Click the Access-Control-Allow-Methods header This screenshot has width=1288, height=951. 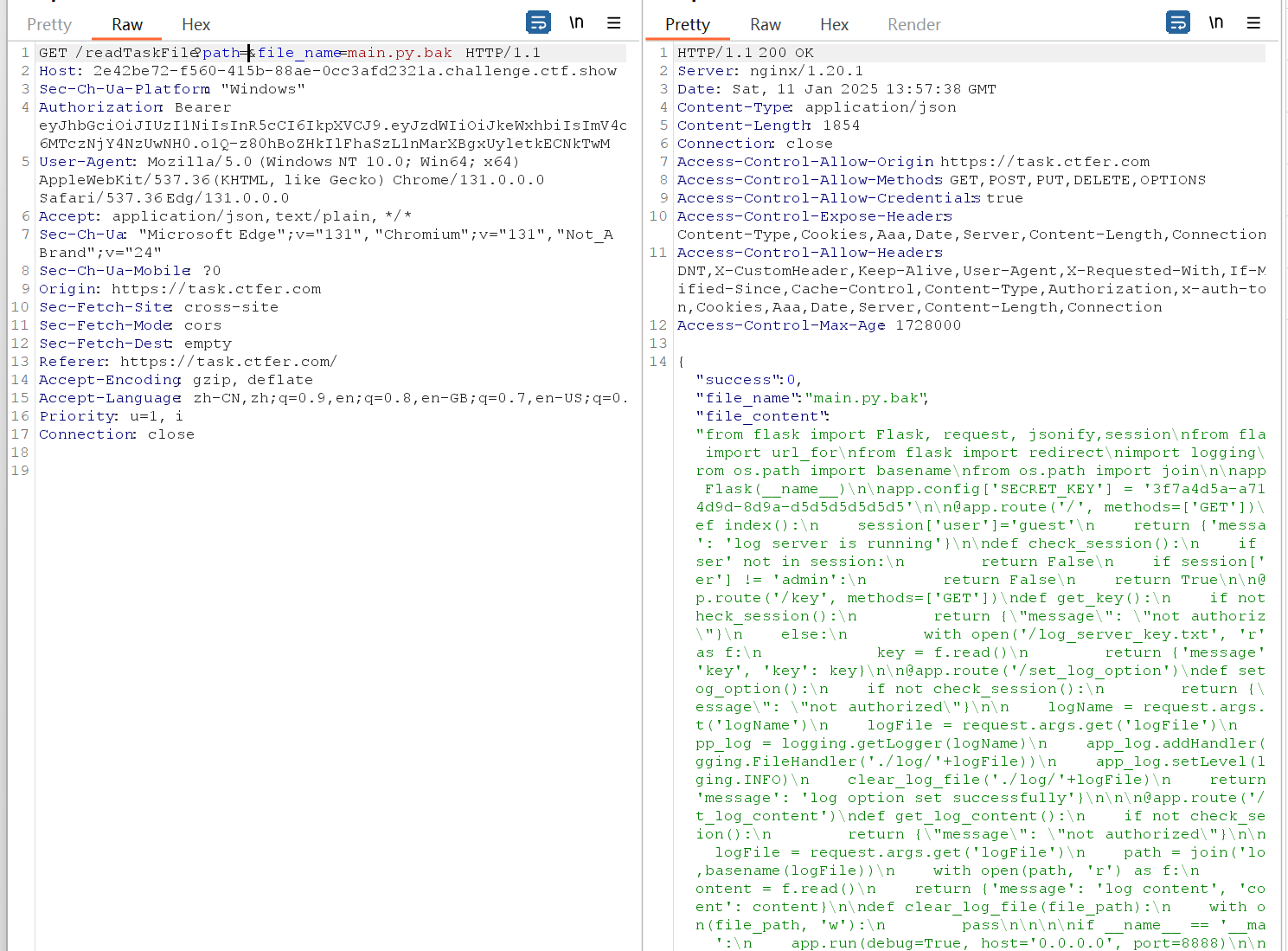(941, 180)
